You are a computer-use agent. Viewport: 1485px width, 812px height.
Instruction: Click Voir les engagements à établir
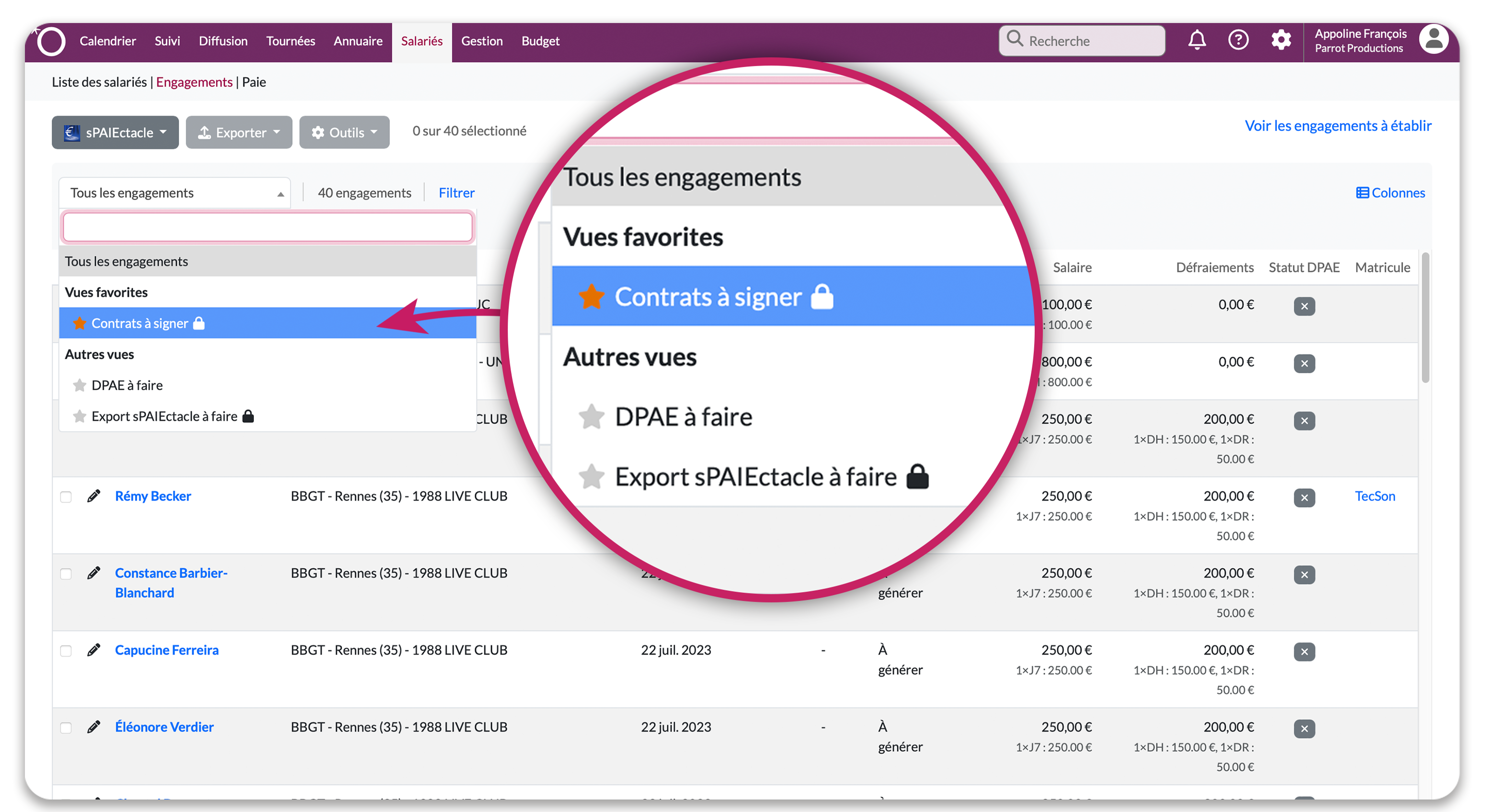point(1338,125)
